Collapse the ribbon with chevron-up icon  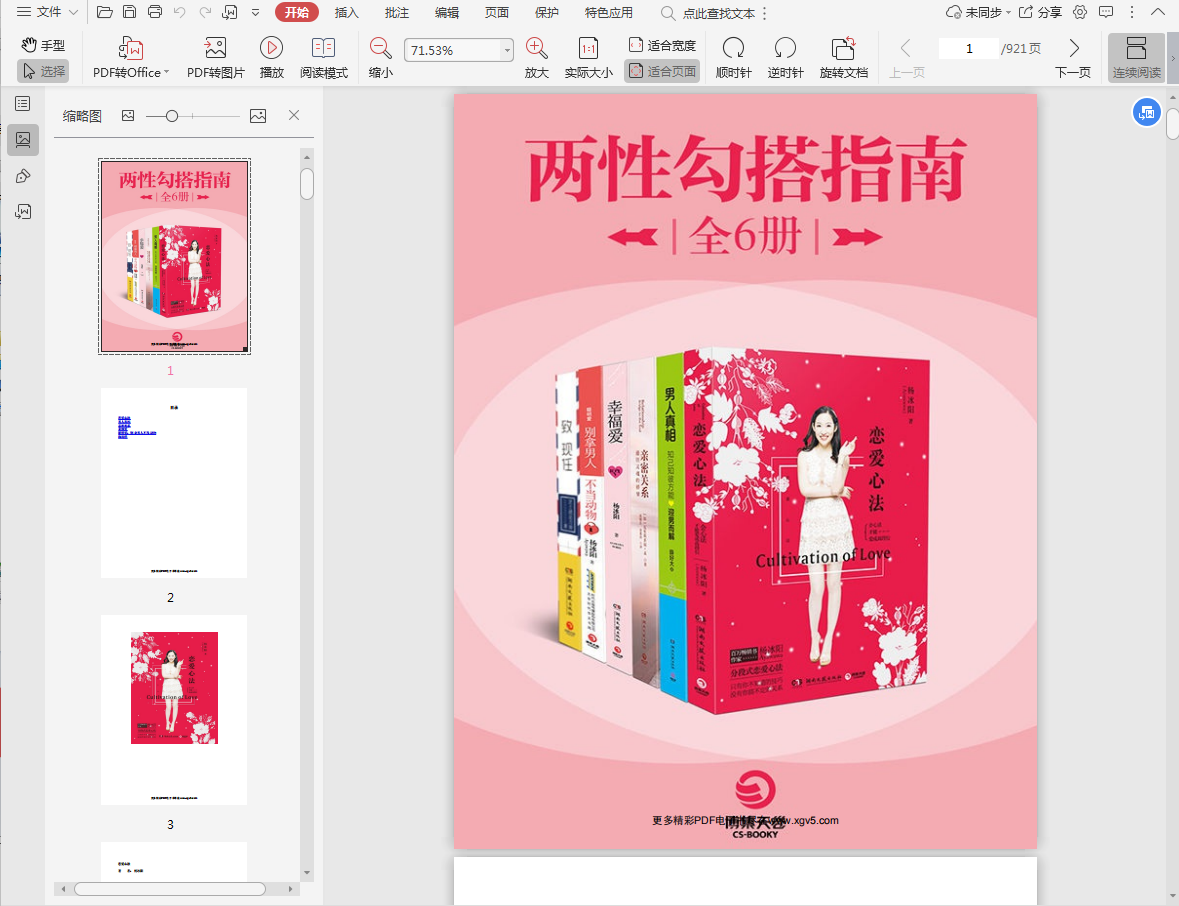point(1158,12)
